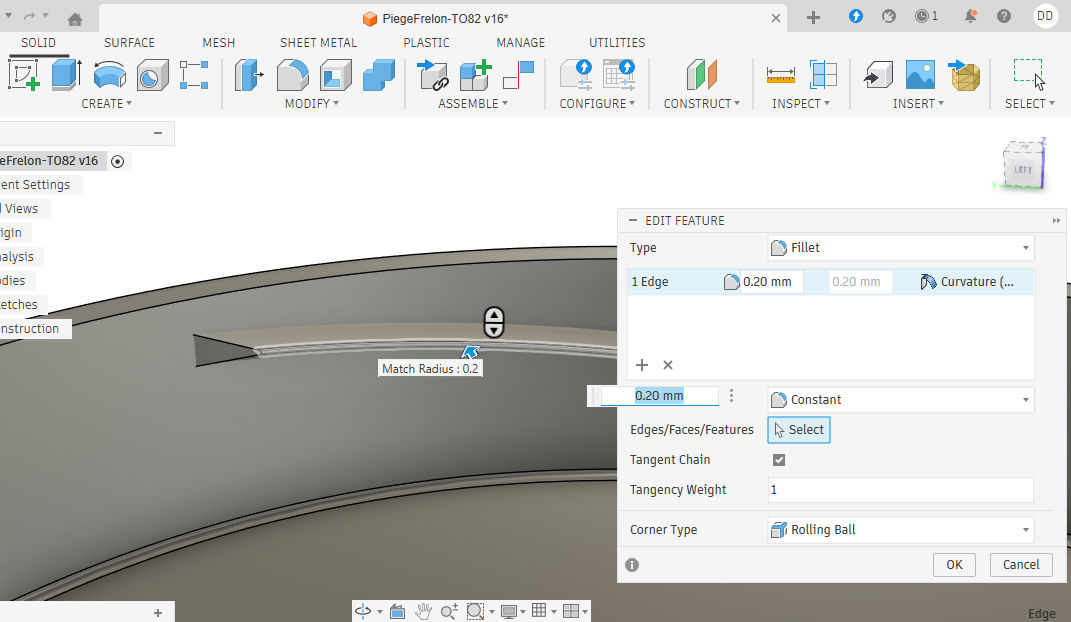Select the Create Sketch tool

pyautogui.click(x=24, y=75)
